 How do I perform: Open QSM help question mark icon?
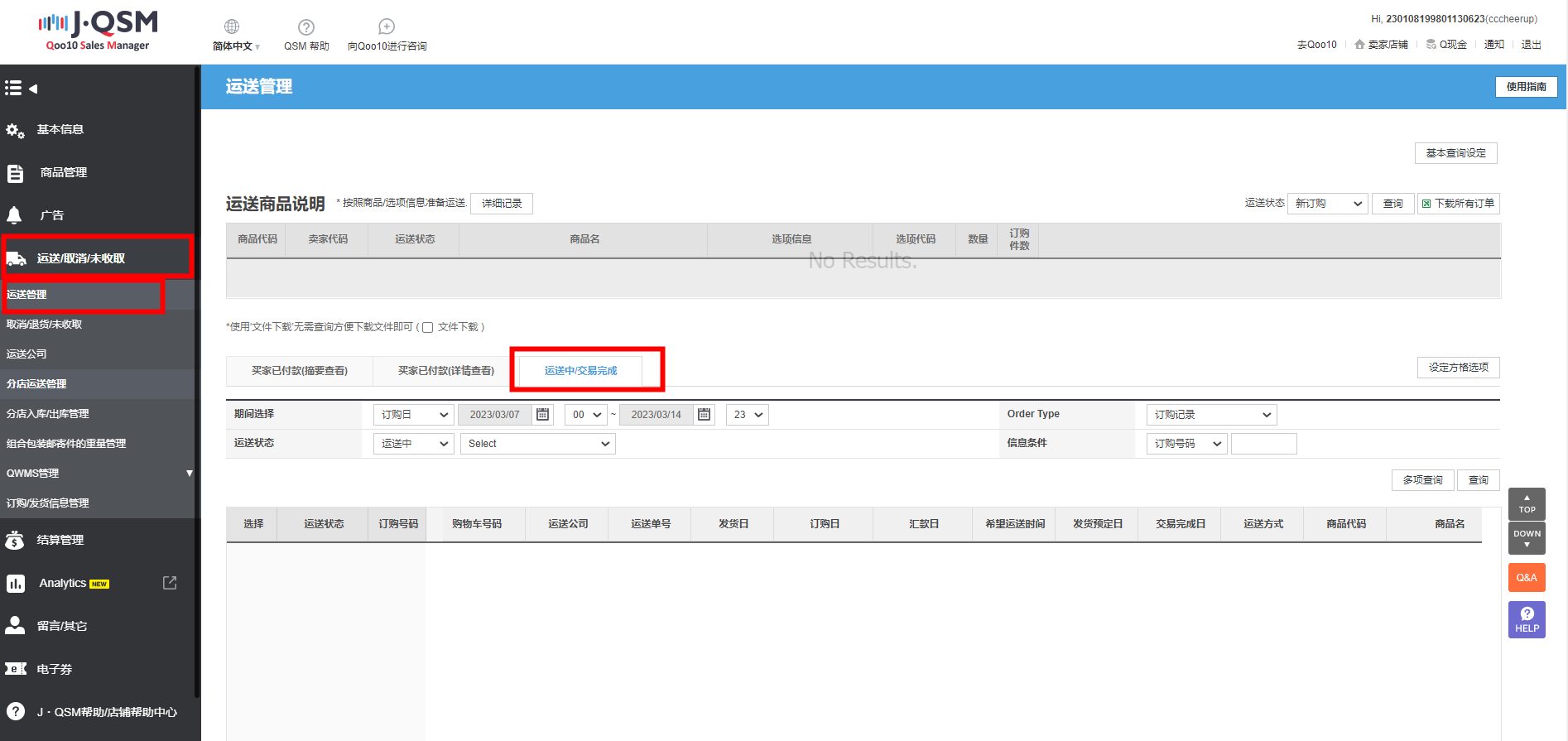tap(306, 26)
